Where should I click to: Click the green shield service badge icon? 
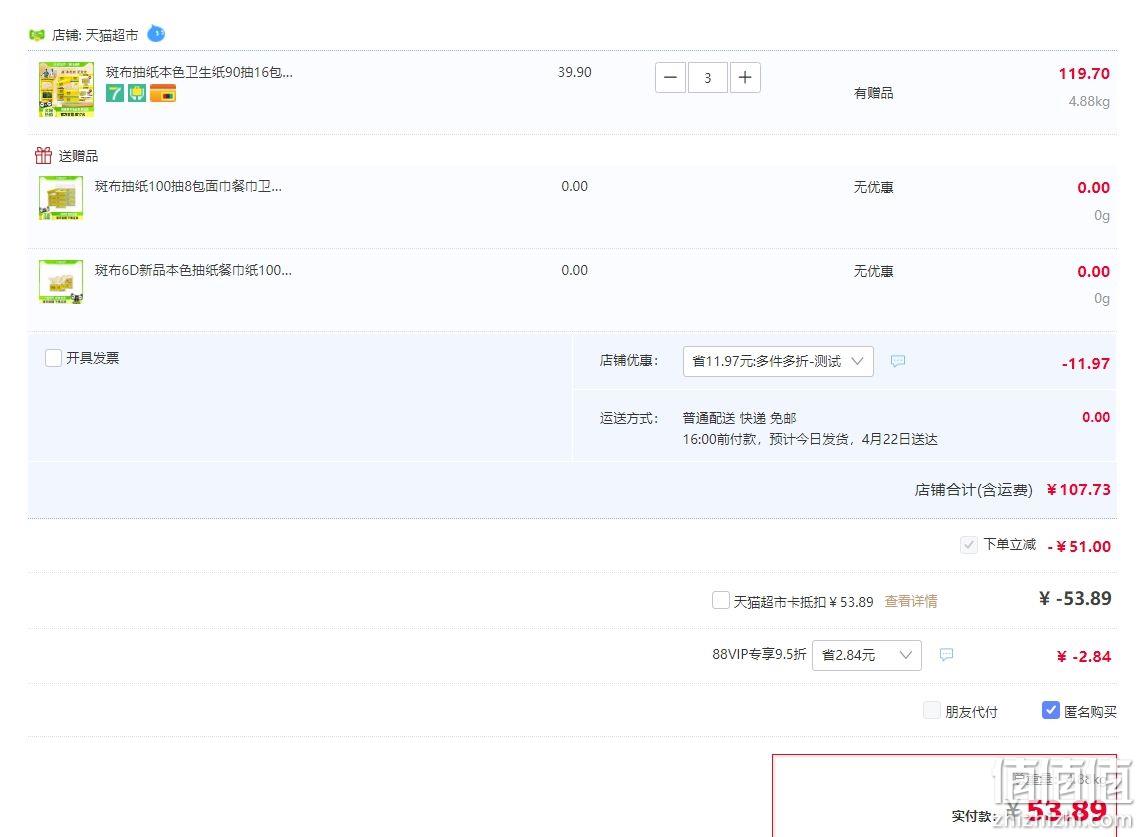(x=137, y=93)
